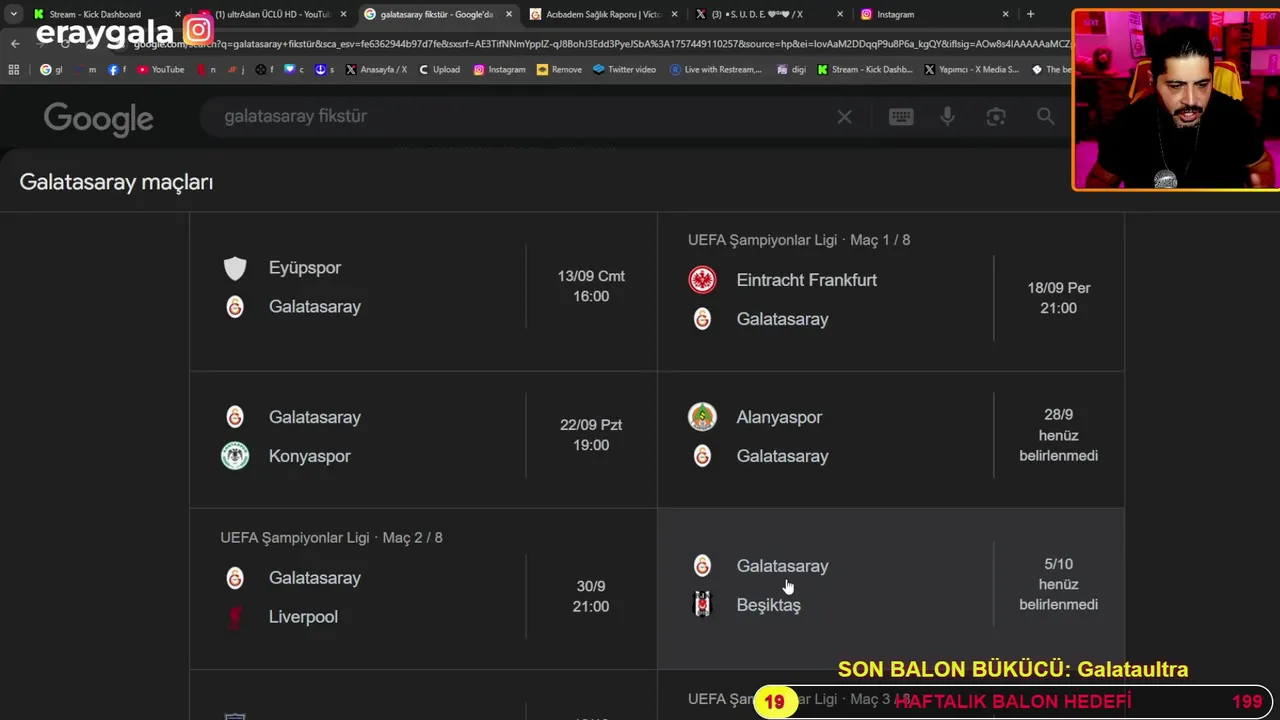Close the Kick Dashboard tab
This screenshot has width=1280, height=720.
coord(178,14)
